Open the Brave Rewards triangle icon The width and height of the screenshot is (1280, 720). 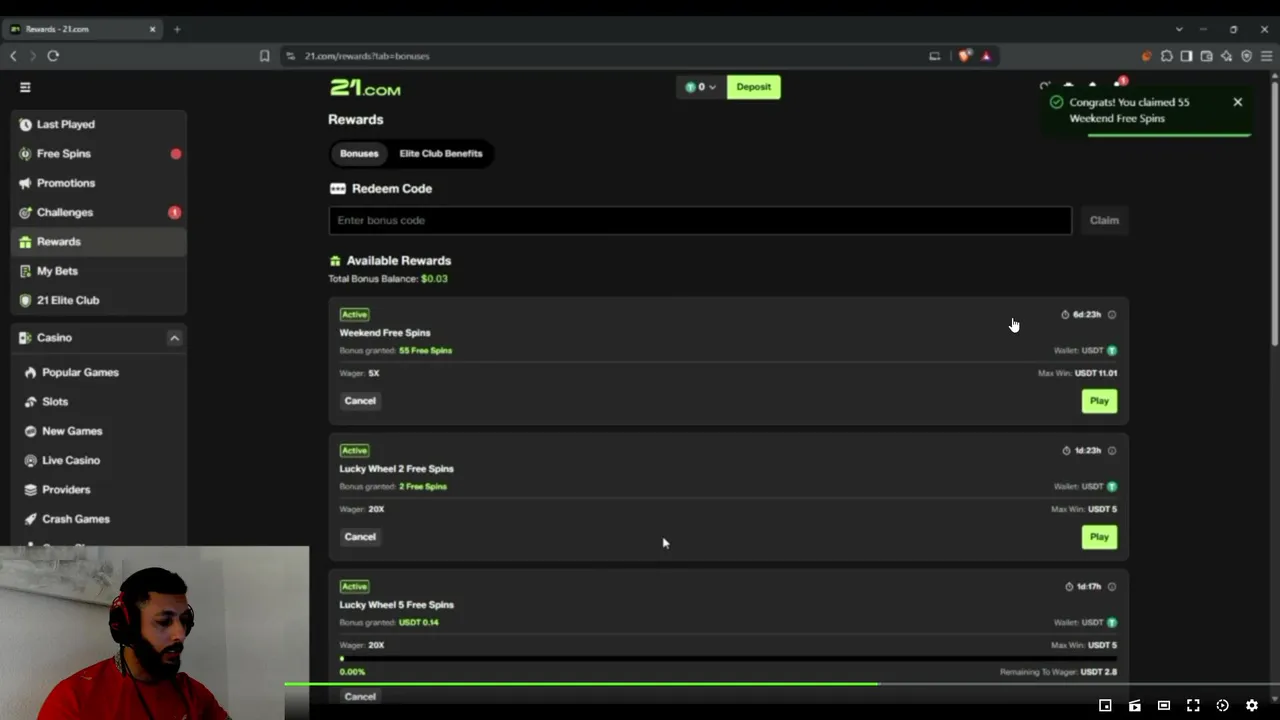pos(986,56)
